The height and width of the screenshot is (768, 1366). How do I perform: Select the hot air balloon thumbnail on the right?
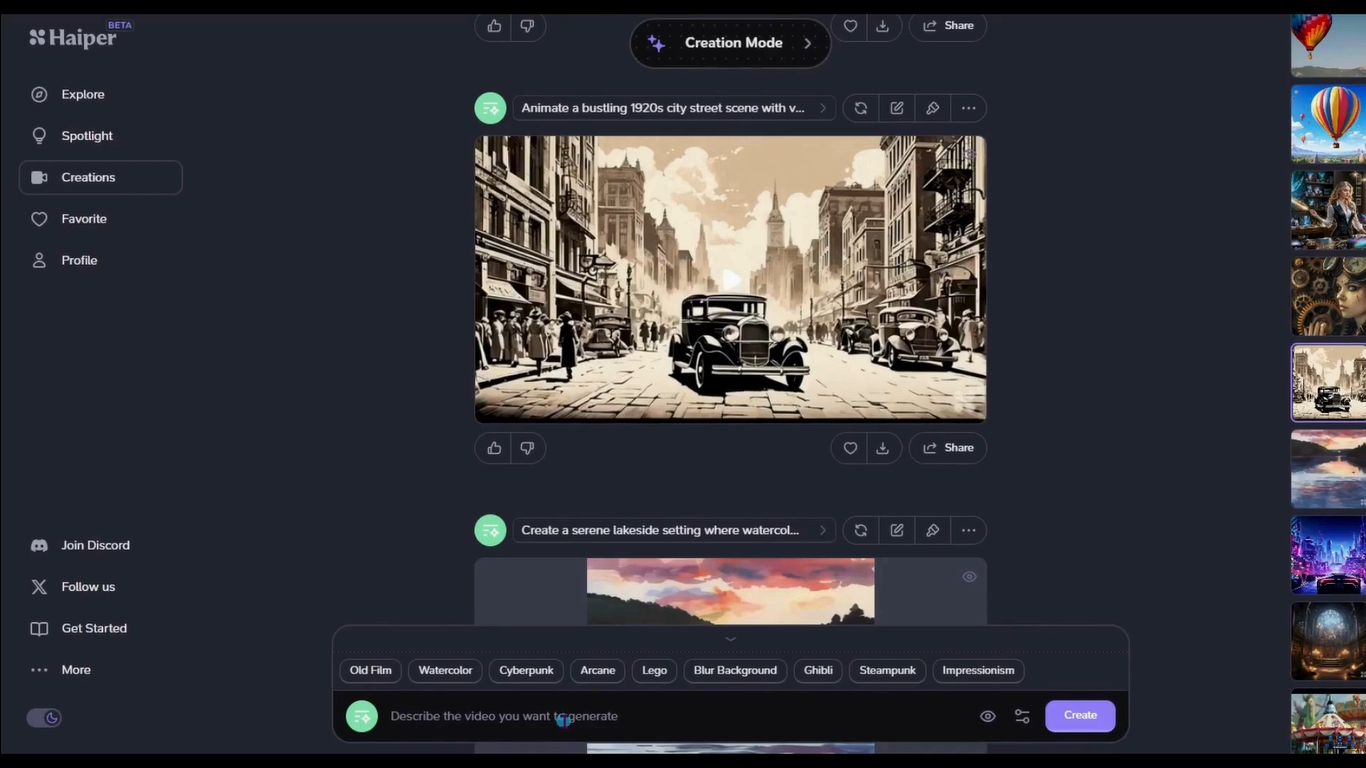pyautogui.click(x=1330, y=122)
